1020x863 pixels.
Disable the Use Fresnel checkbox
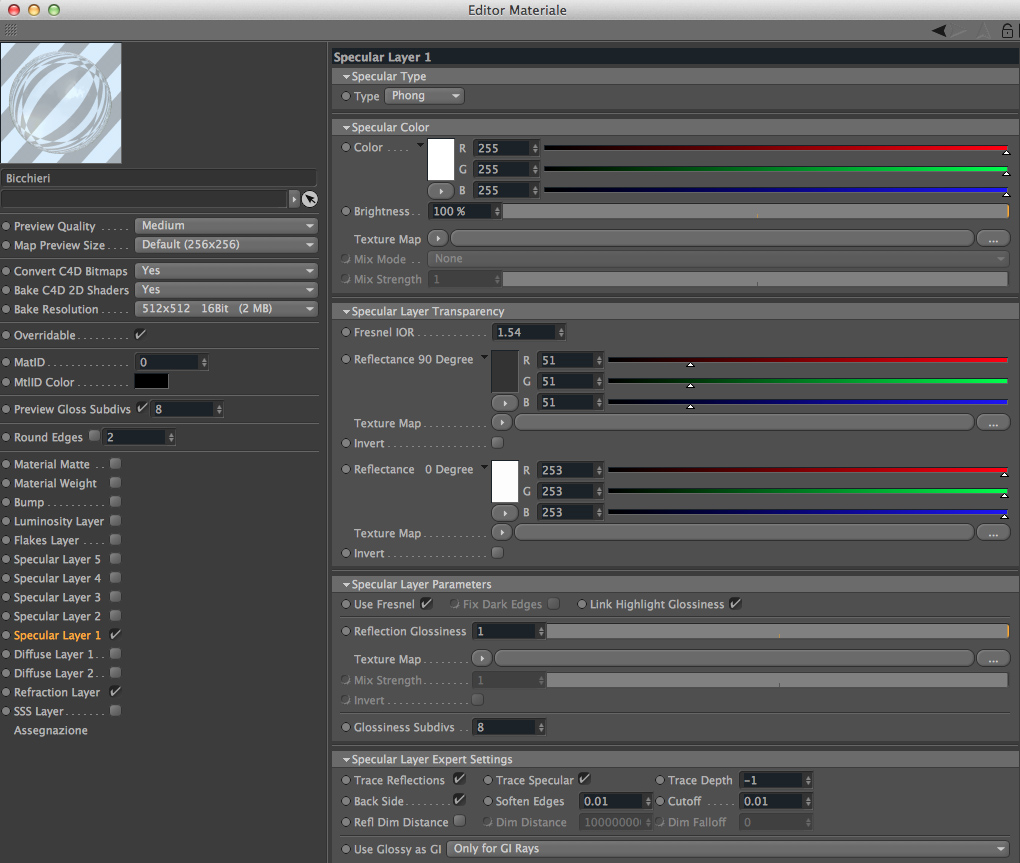426,604
